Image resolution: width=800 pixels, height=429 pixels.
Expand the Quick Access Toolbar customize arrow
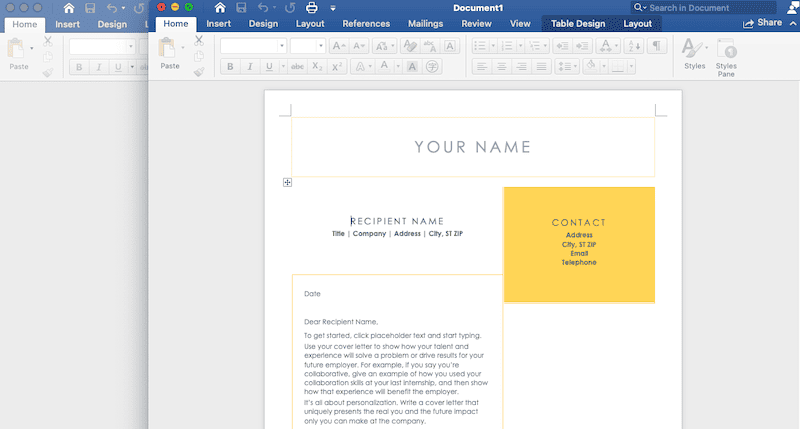tap(333, 8)
